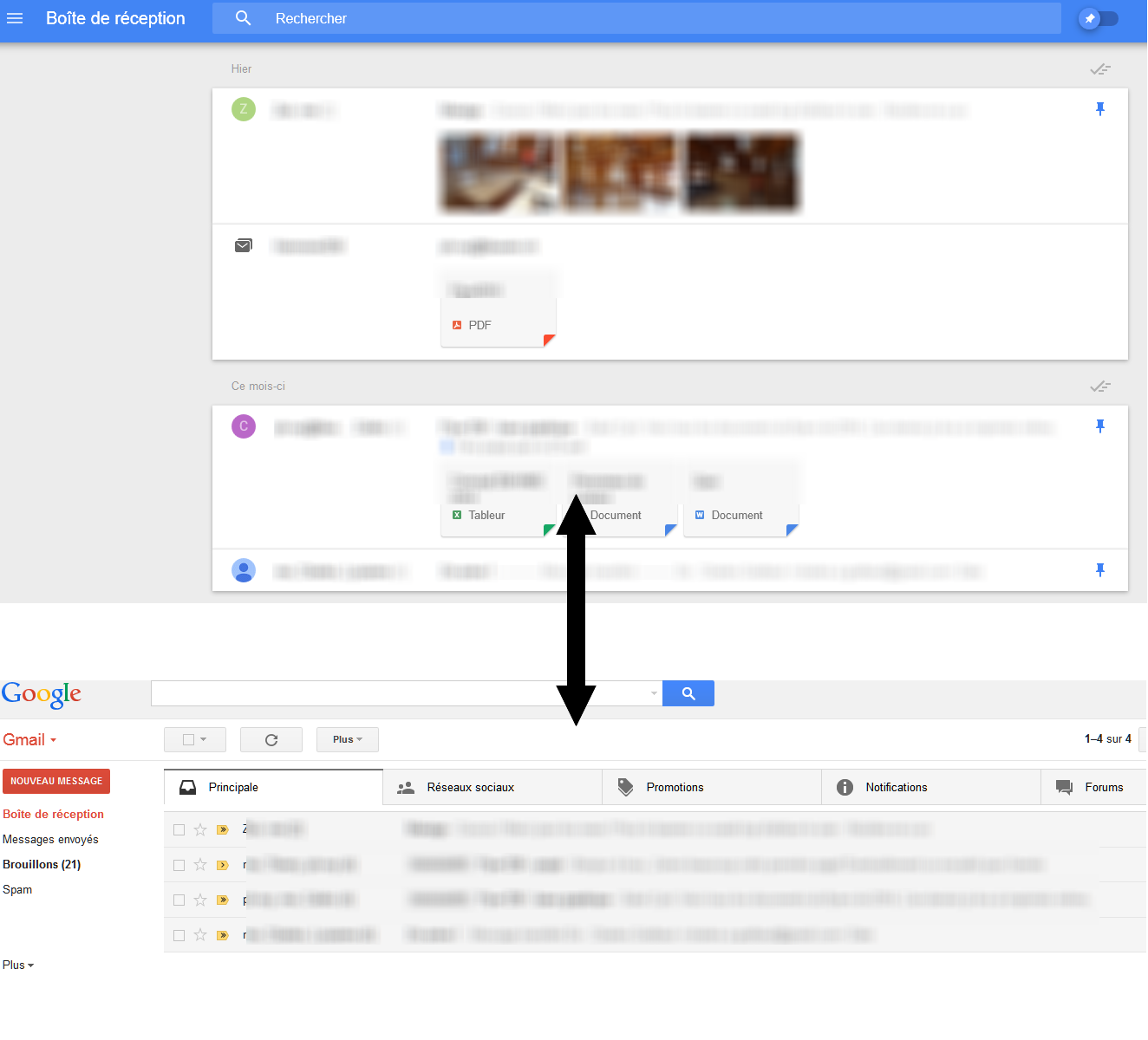This screenshot has height=1040, width=1148.
Task: Select the green Z sender avatar
Action: [x=244, y=109]
